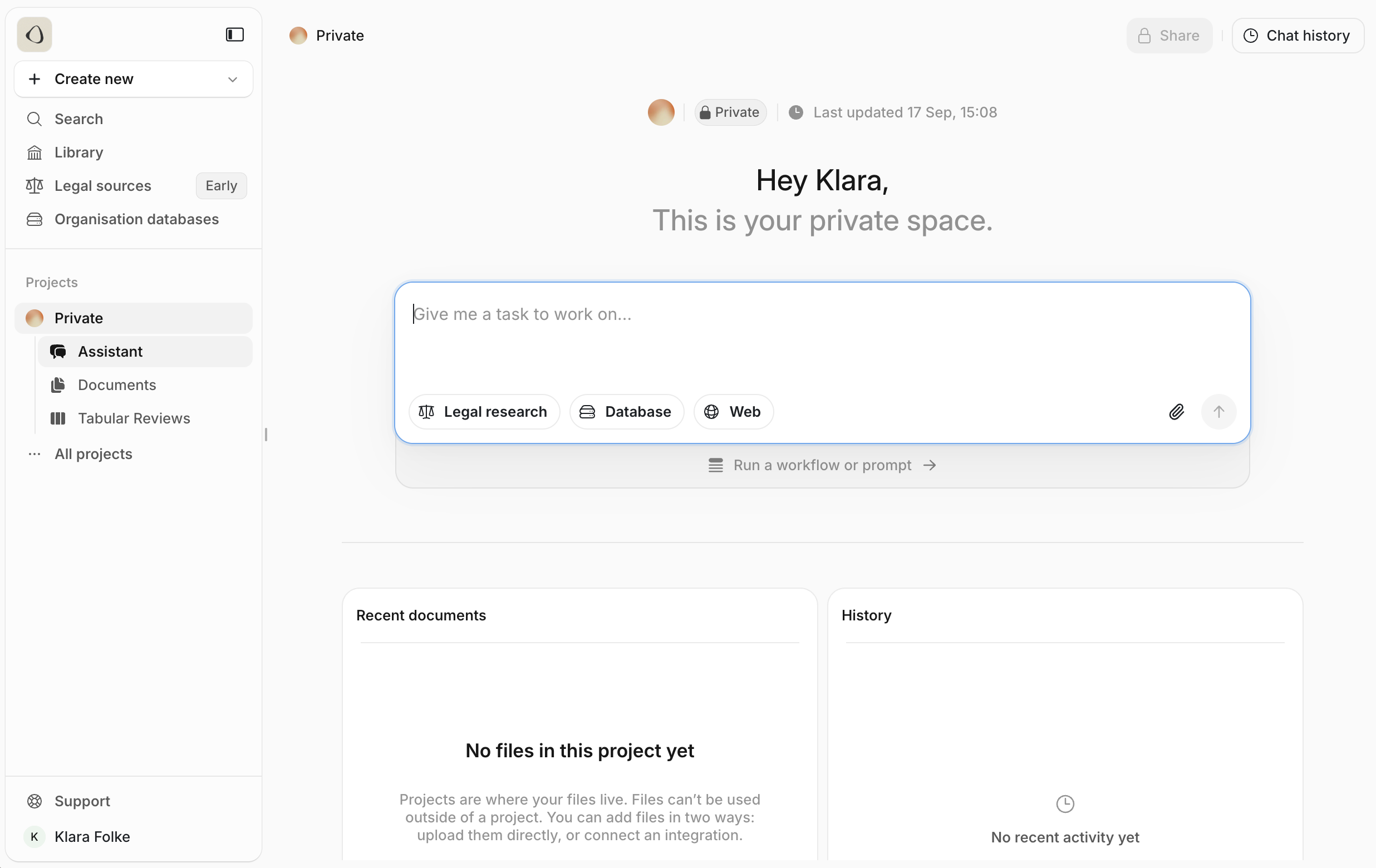Click Run a workflow or prompt link

(822, 465)
